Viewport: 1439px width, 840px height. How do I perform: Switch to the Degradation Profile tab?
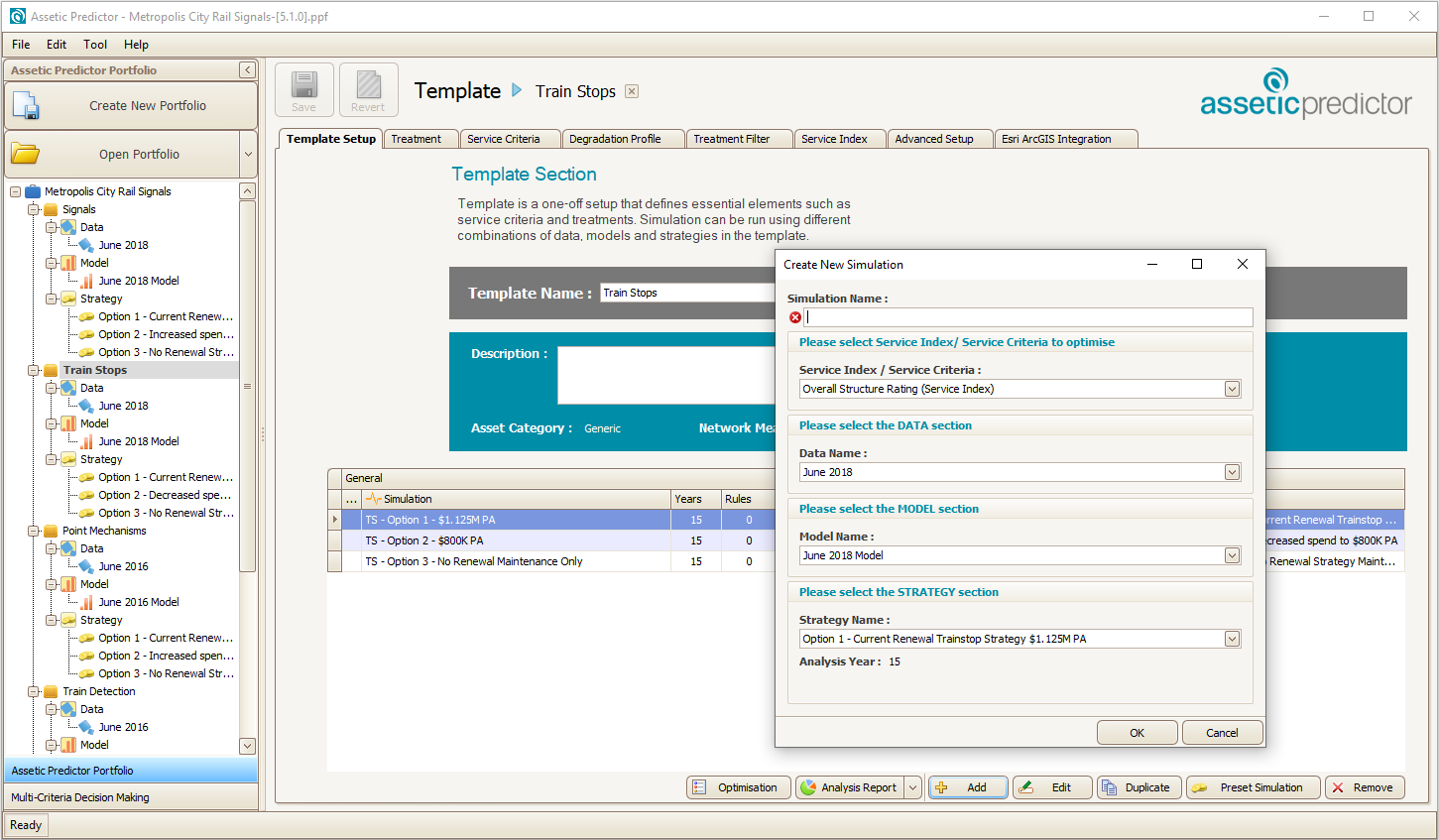point(615,139)
